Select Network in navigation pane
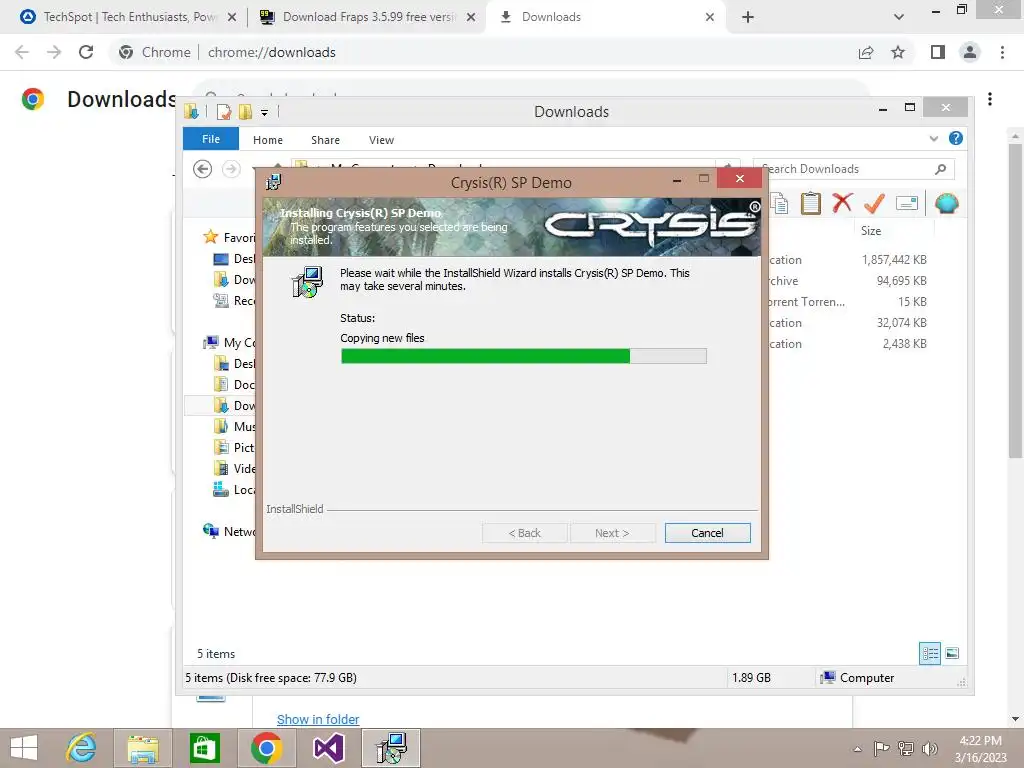Viewport: 1024px width, 768px height. [x=229, y=532]
